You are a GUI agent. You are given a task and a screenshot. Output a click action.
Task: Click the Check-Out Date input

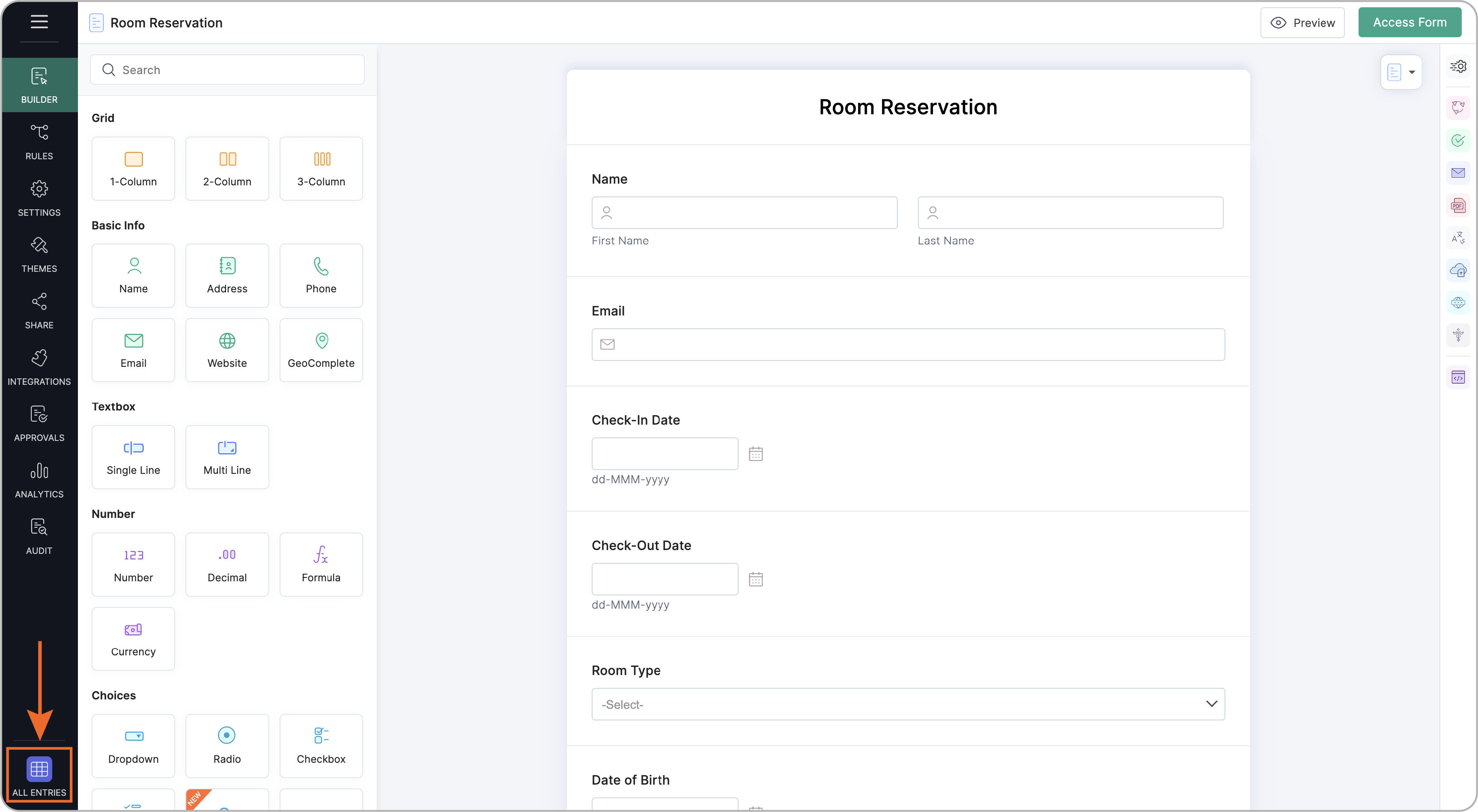tap(665, 579)
